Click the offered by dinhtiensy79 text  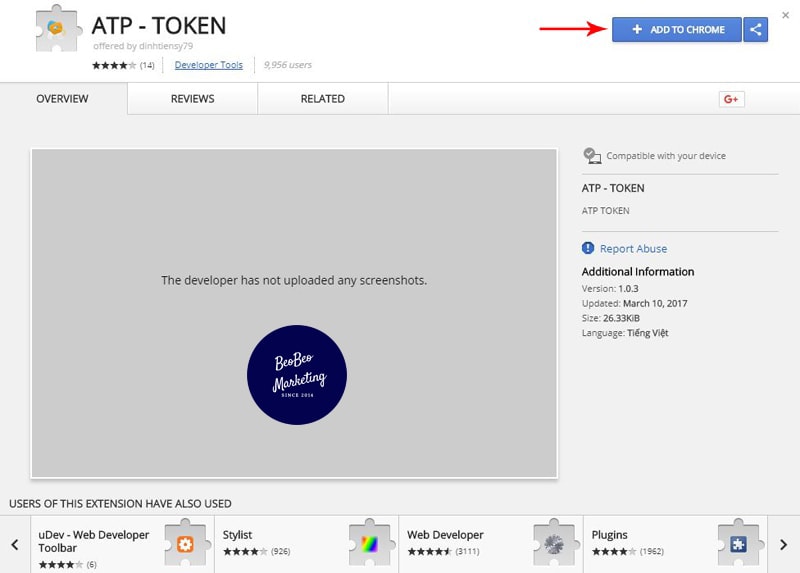(143, 46)
